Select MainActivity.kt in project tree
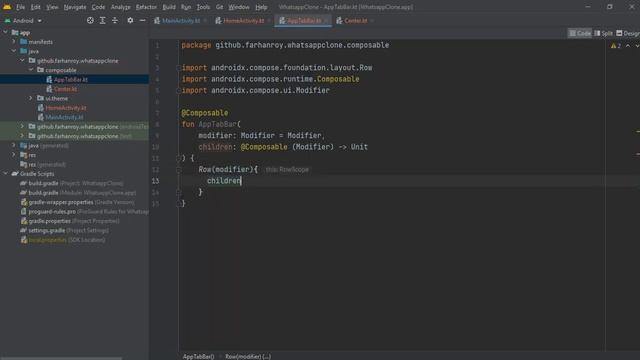 click(x=64, y=117)
